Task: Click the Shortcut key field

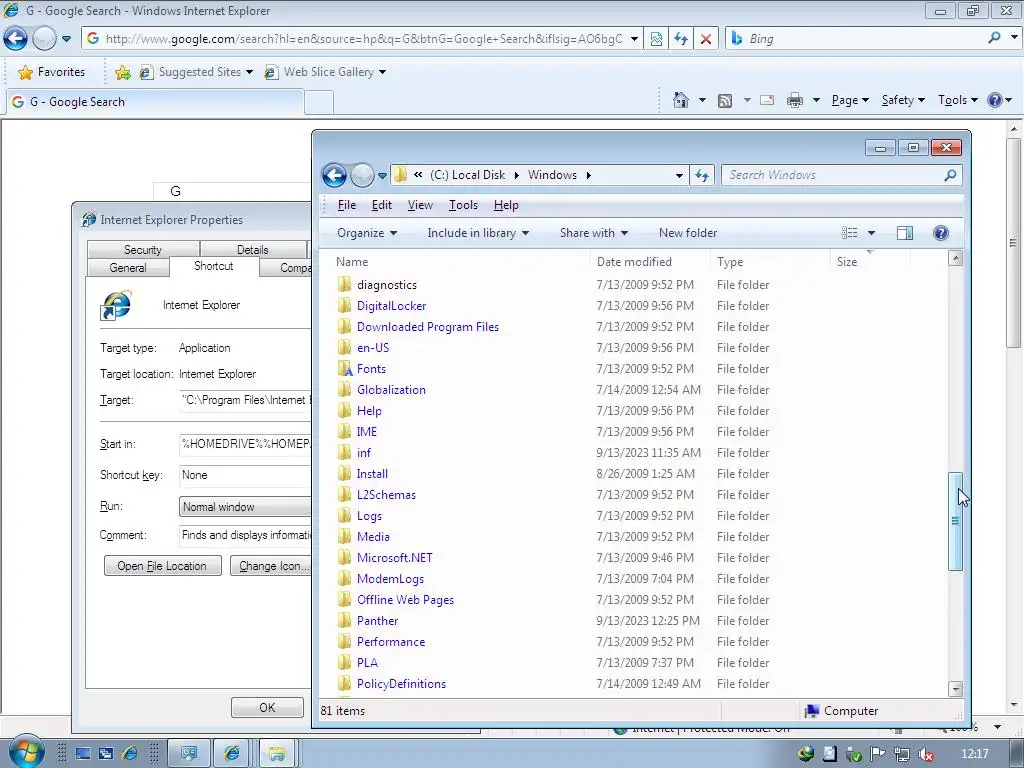Action: pyautogui.click(x=246, y=475)
